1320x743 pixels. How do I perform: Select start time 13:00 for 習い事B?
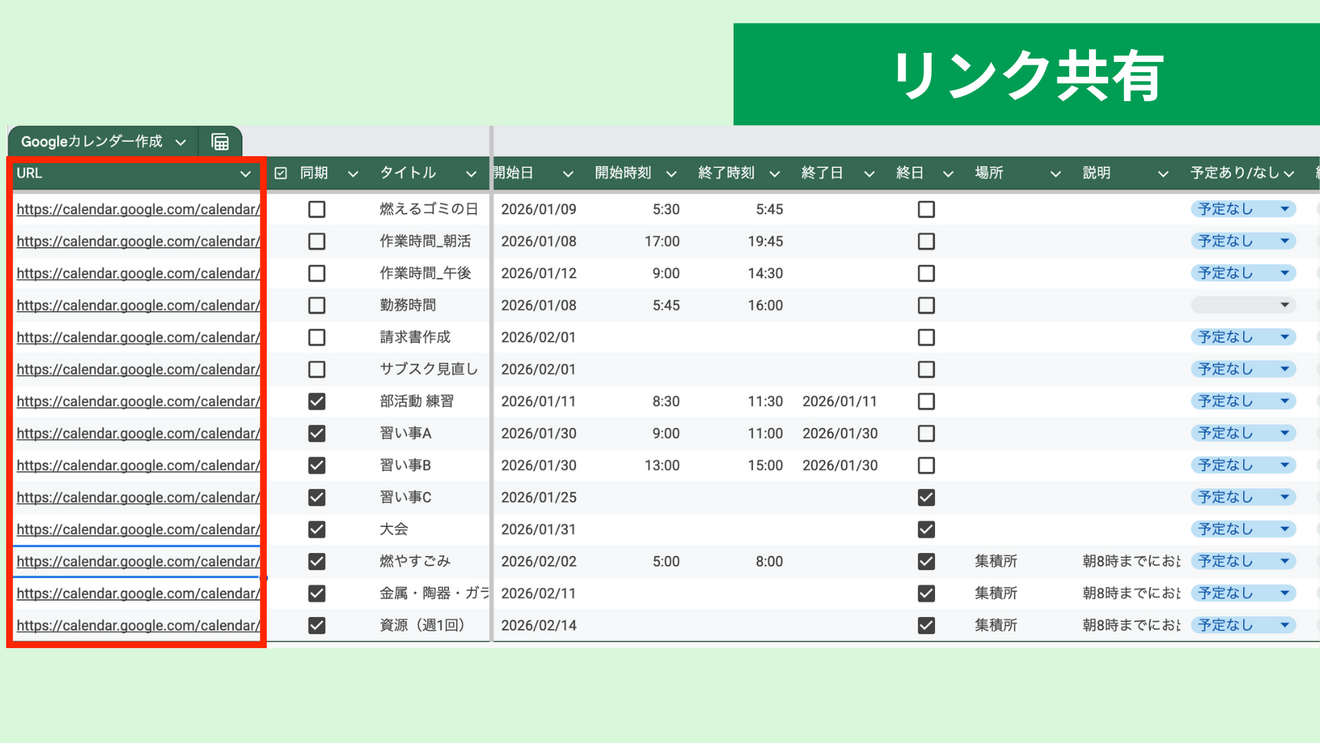coord(662,465)
